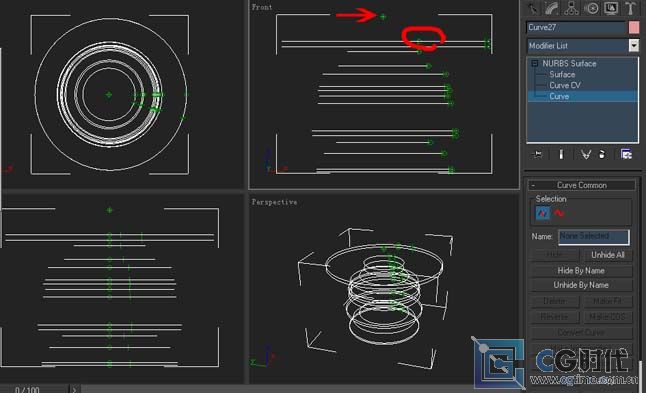Screen dimensions: 646x393
Task: Click the Front viewport label
Action: pos(262,7)
